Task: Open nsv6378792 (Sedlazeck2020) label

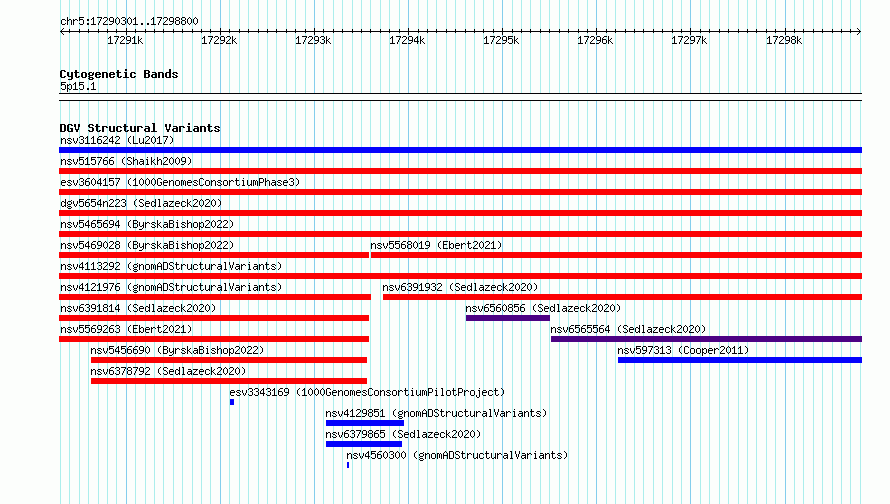Action: coord(168,371)
